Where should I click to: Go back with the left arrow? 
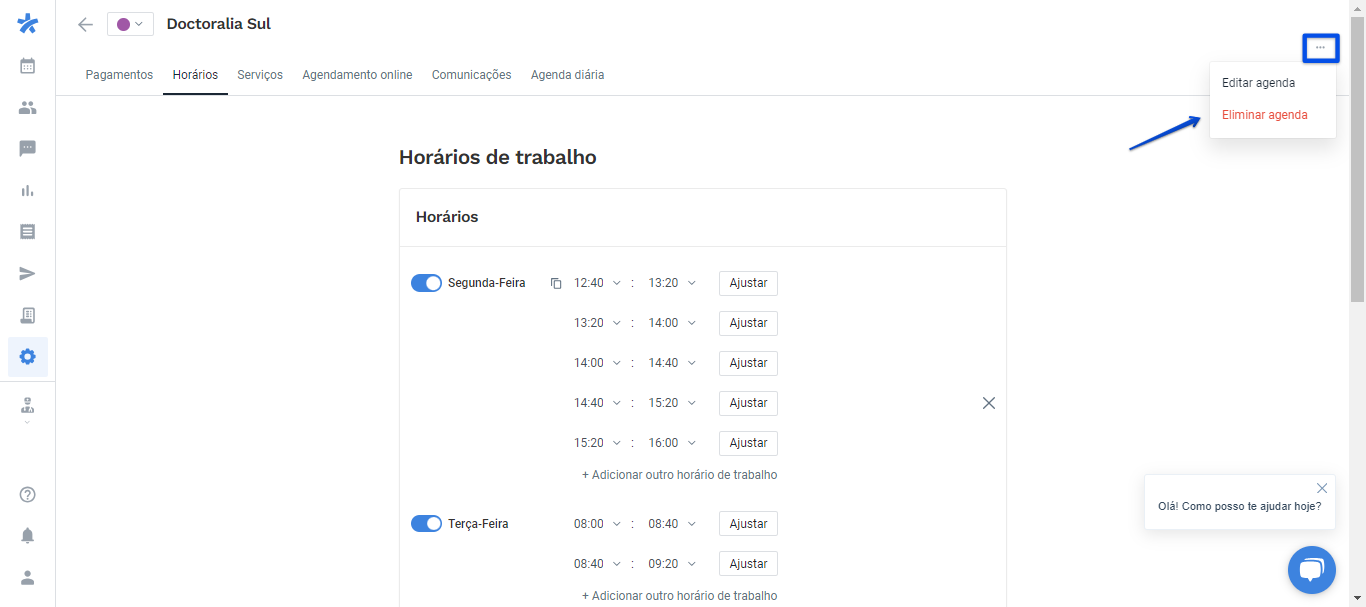[x=85, y=24]
